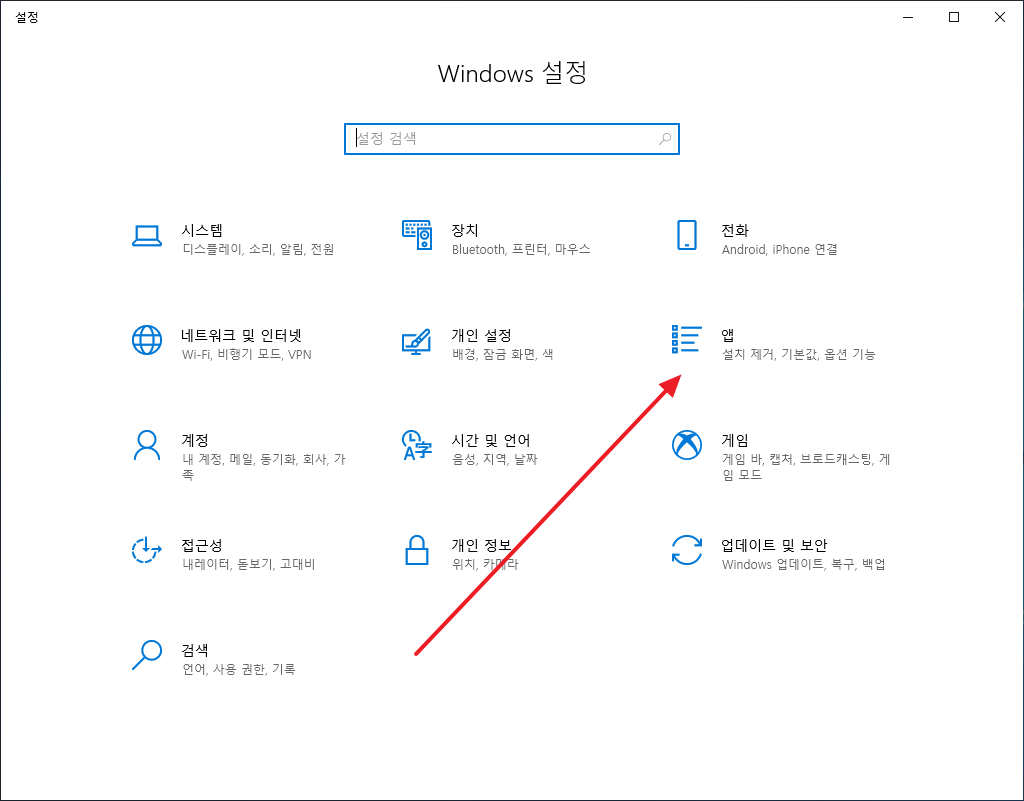Open the 계정 person icon
This screenshot has height=801, width=1024.
pyautogui.click(x=147, y=445)
